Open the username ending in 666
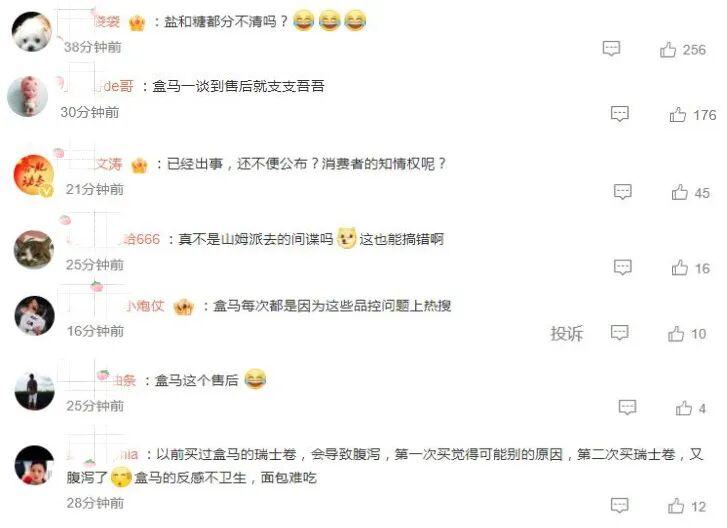Screen dimensions: 727x528 pyautogui.click(x=141, y=239)
